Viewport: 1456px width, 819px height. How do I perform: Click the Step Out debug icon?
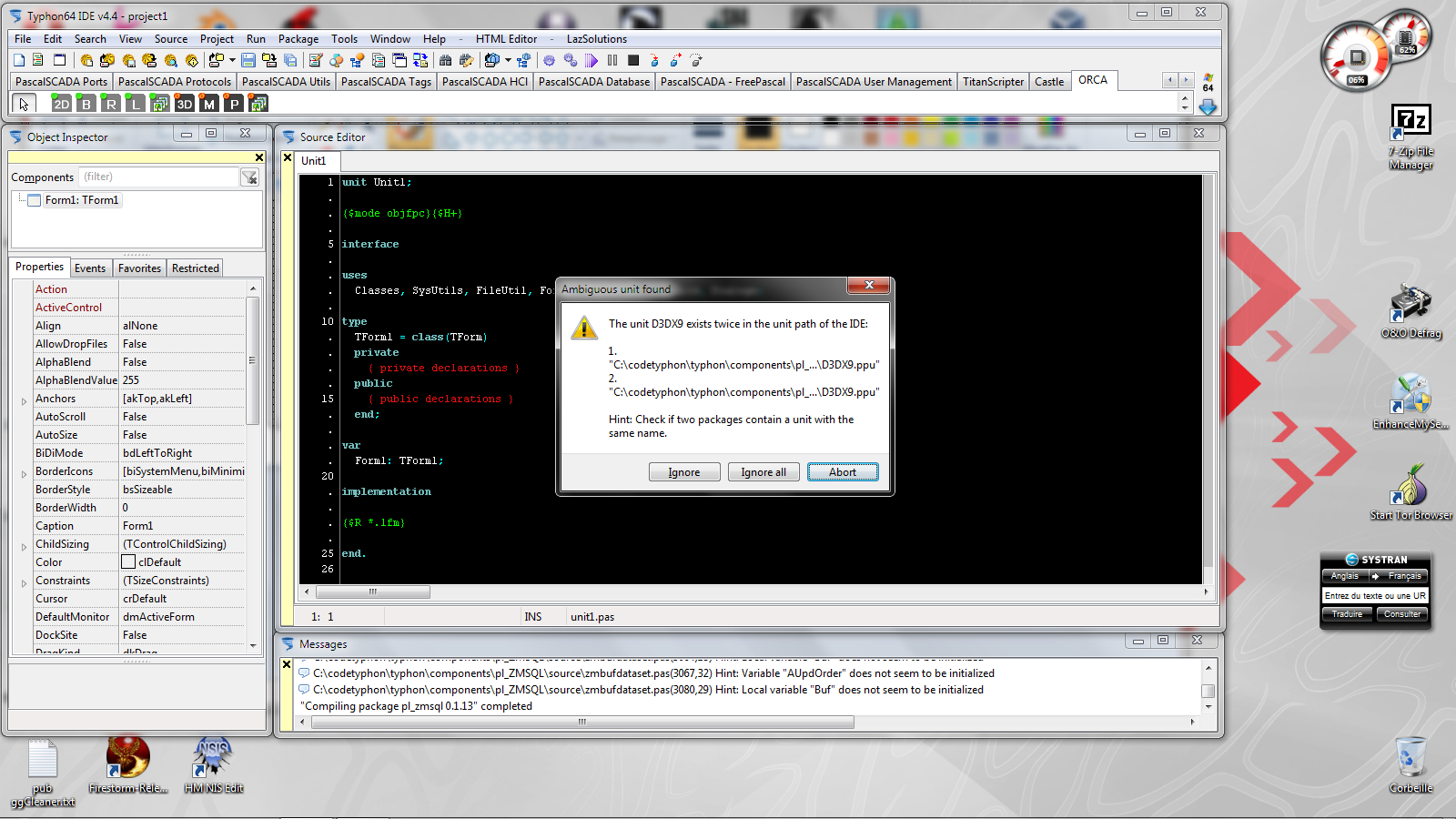pyautogui.click(x=696, y=60)
